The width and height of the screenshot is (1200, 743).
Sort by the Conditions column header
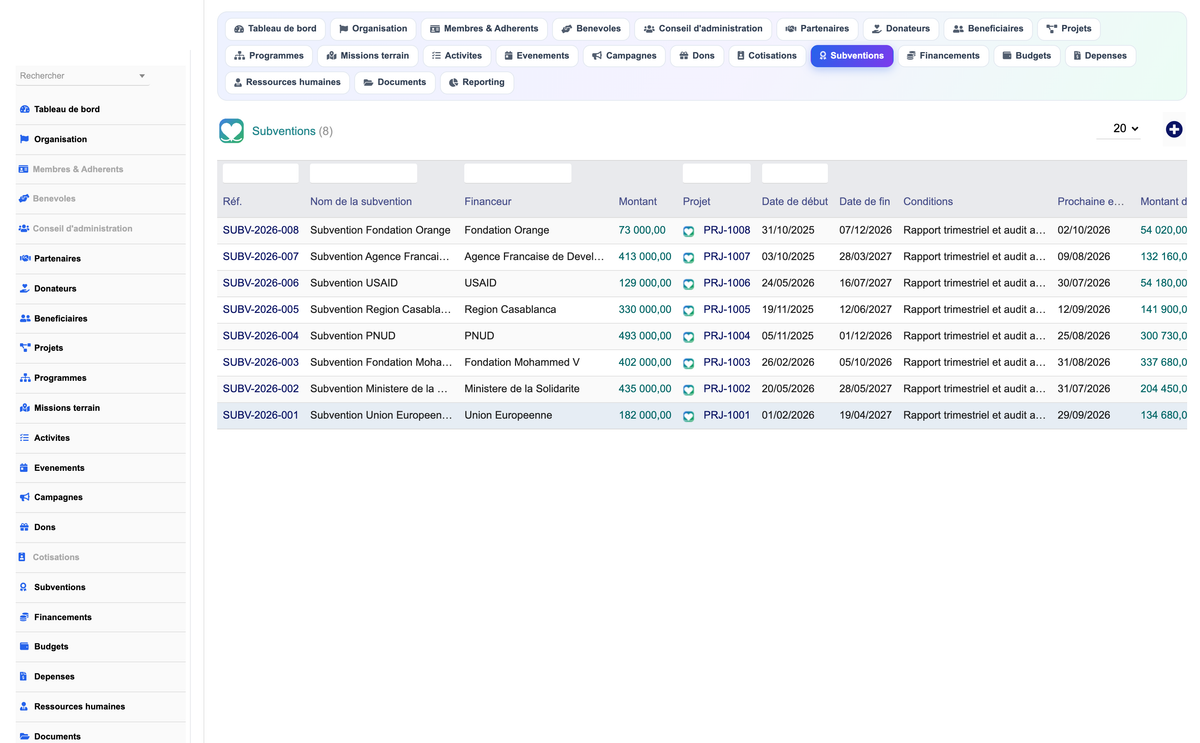point(928,201)
